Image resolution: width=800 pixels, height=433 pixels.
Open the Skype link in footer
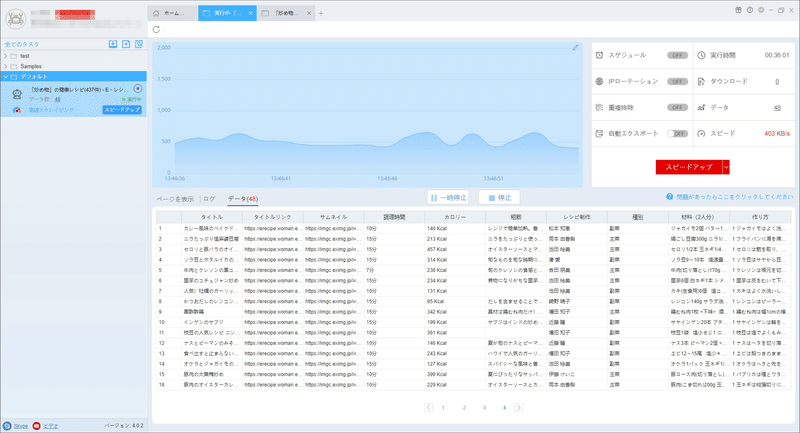20,426
